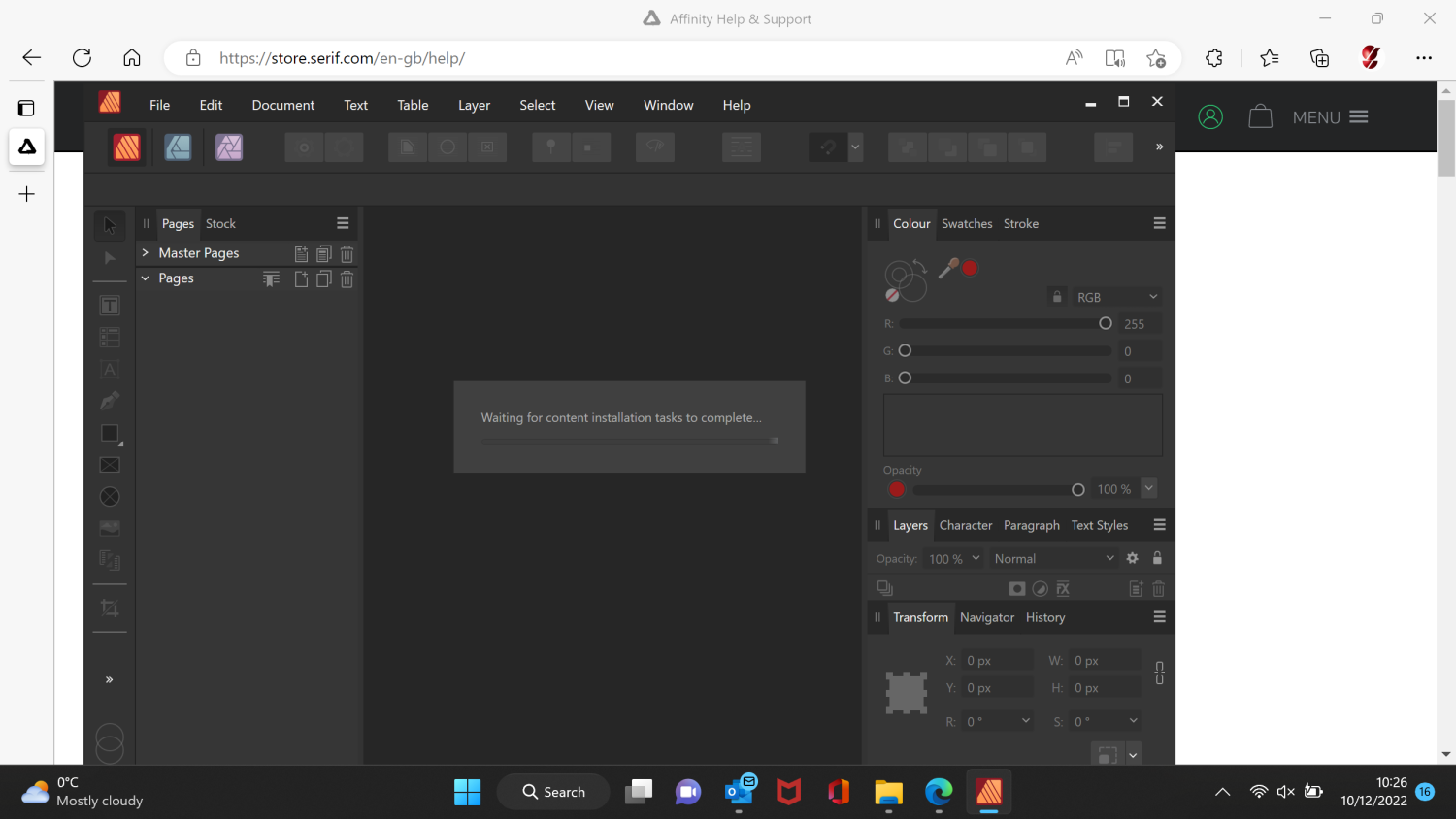Click the colour picker eyedropper

tap(948, 269)
